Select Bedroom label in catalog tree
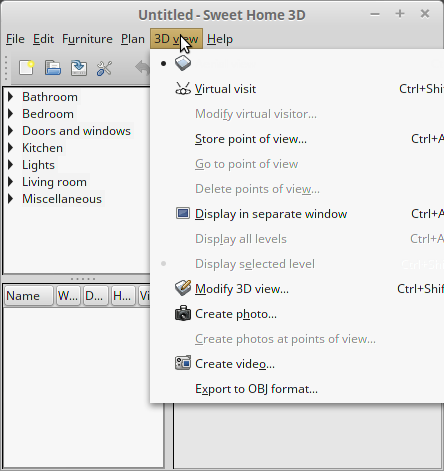The height and width of the screenshot is (471, 444). coord(48,114)
